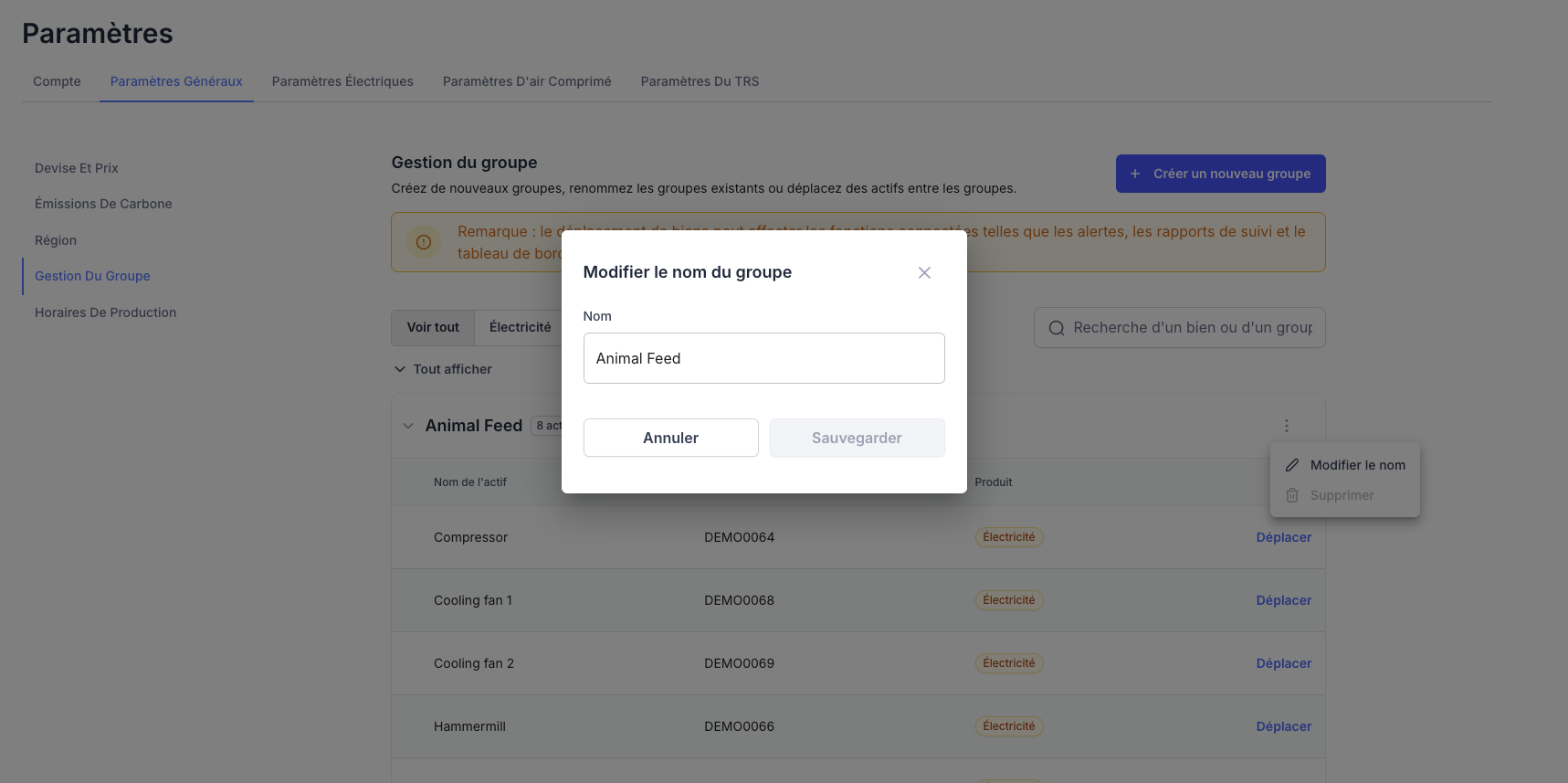Click the trash icon beside Supprimer
Screen dimensions: 1568x783
pos(1292,495)
